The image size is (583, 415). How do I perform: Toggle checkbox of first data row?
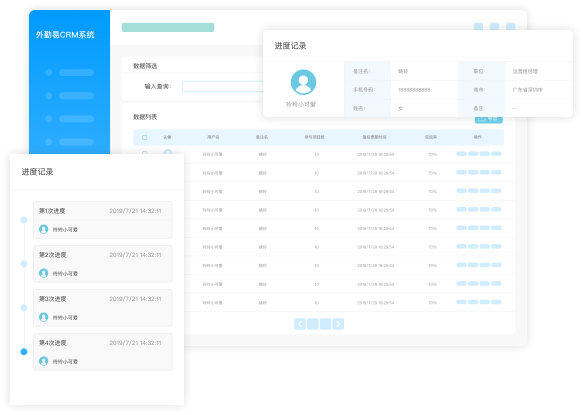click(x=145, y=152)
